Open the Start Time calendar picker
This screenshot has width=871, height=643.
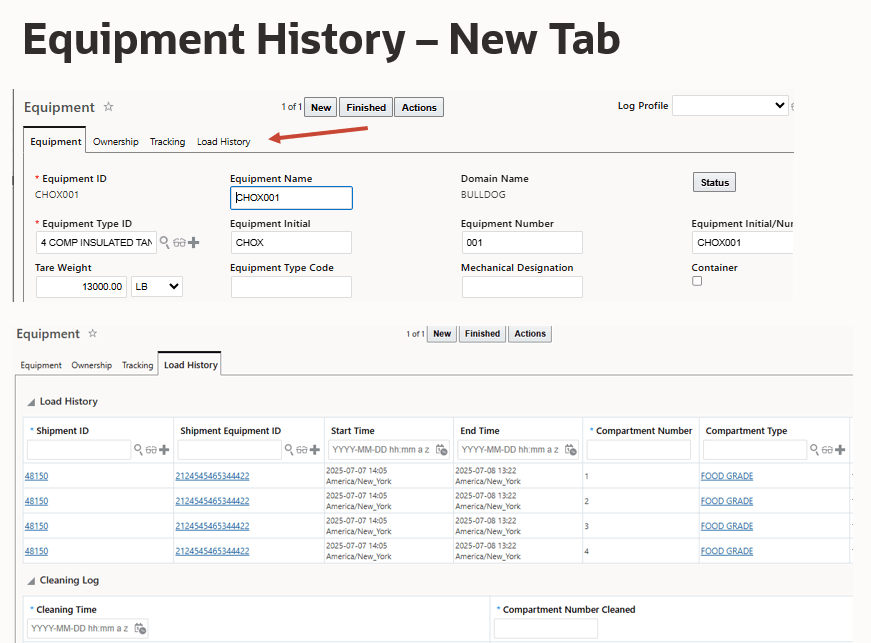pos(442,450)
